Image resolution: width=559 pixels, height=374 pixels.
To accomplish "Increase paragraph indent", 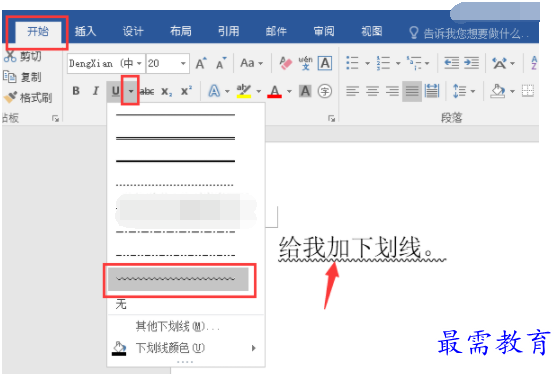I will click(471, 63).
